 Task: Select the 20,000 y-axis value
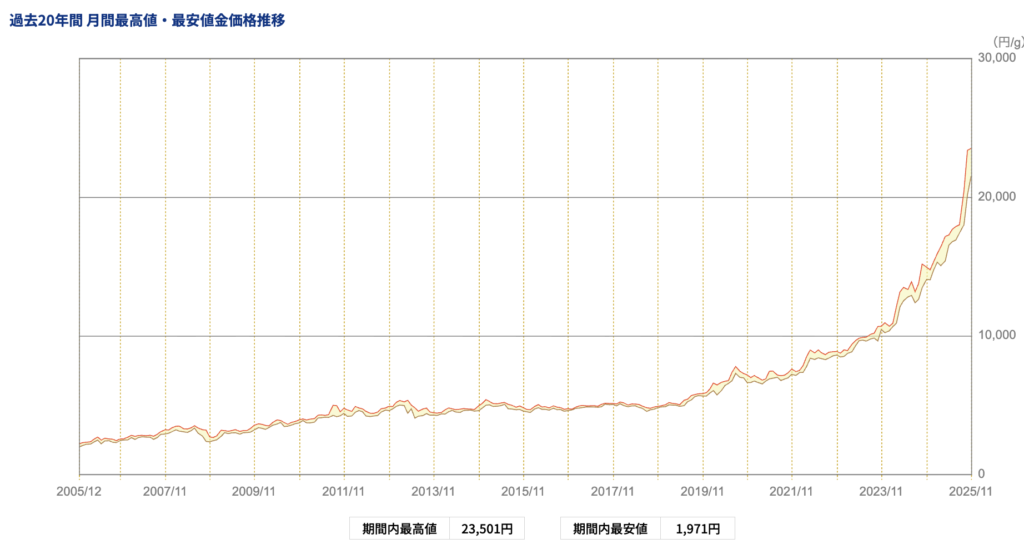pyautogui.click(x=1000, y=197)
